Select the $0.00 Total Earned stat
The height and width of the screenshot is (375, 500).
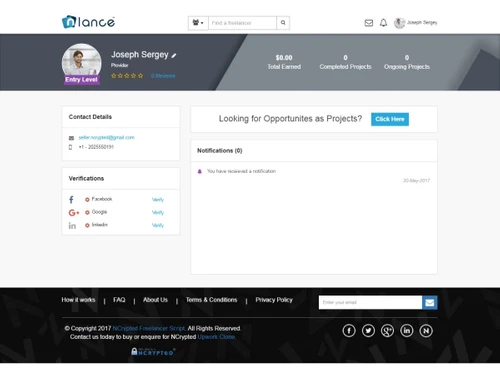284,62
